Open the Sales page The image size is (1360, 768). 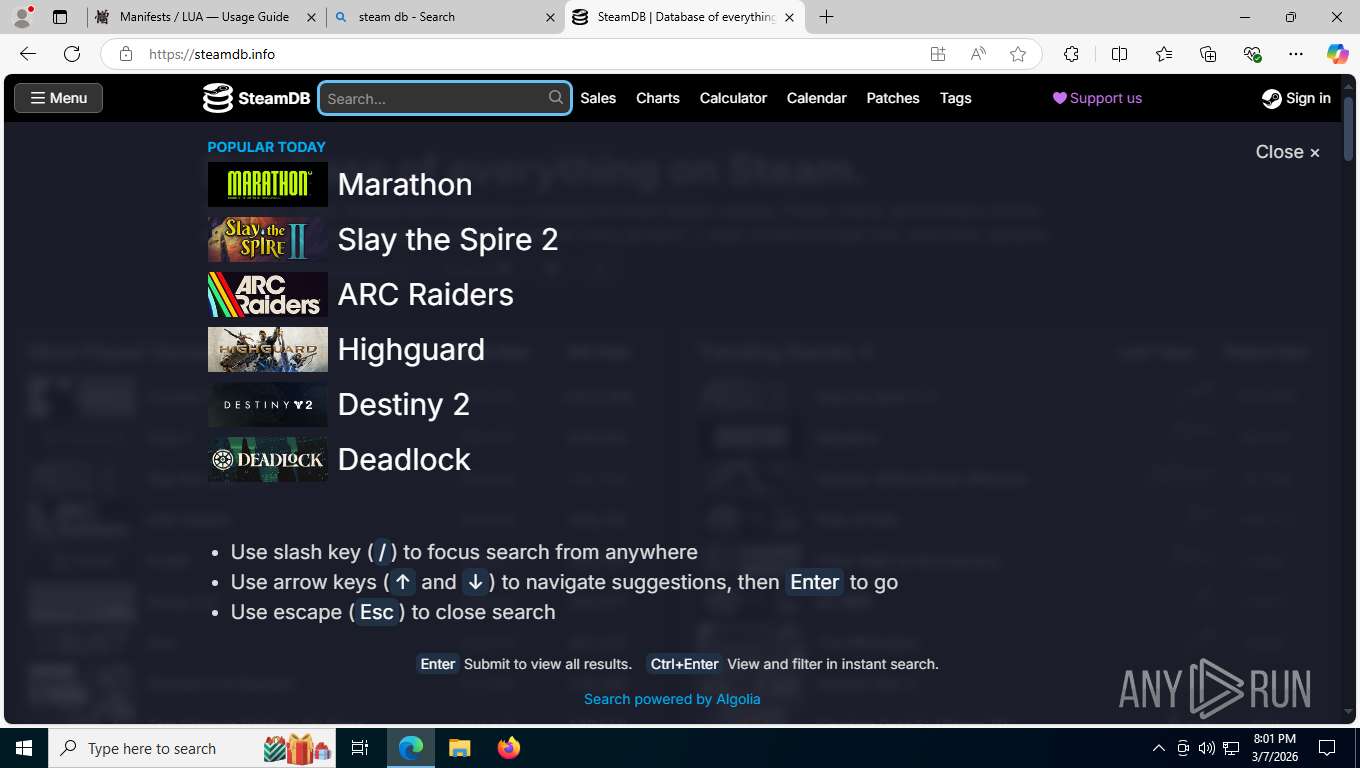598,98
